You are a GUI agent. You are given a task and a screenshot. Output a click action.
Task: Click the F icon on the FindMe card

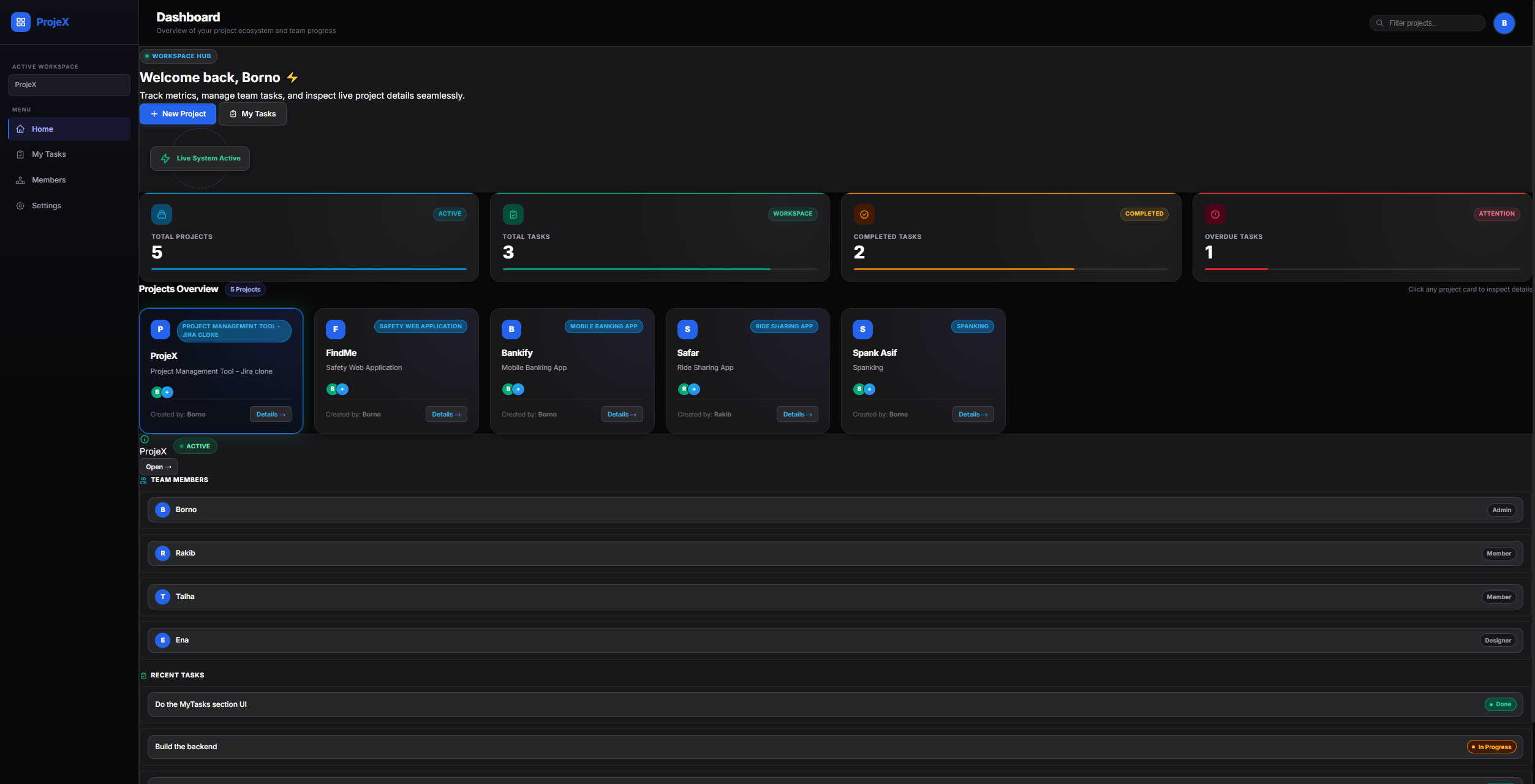(x=336, y=330)
